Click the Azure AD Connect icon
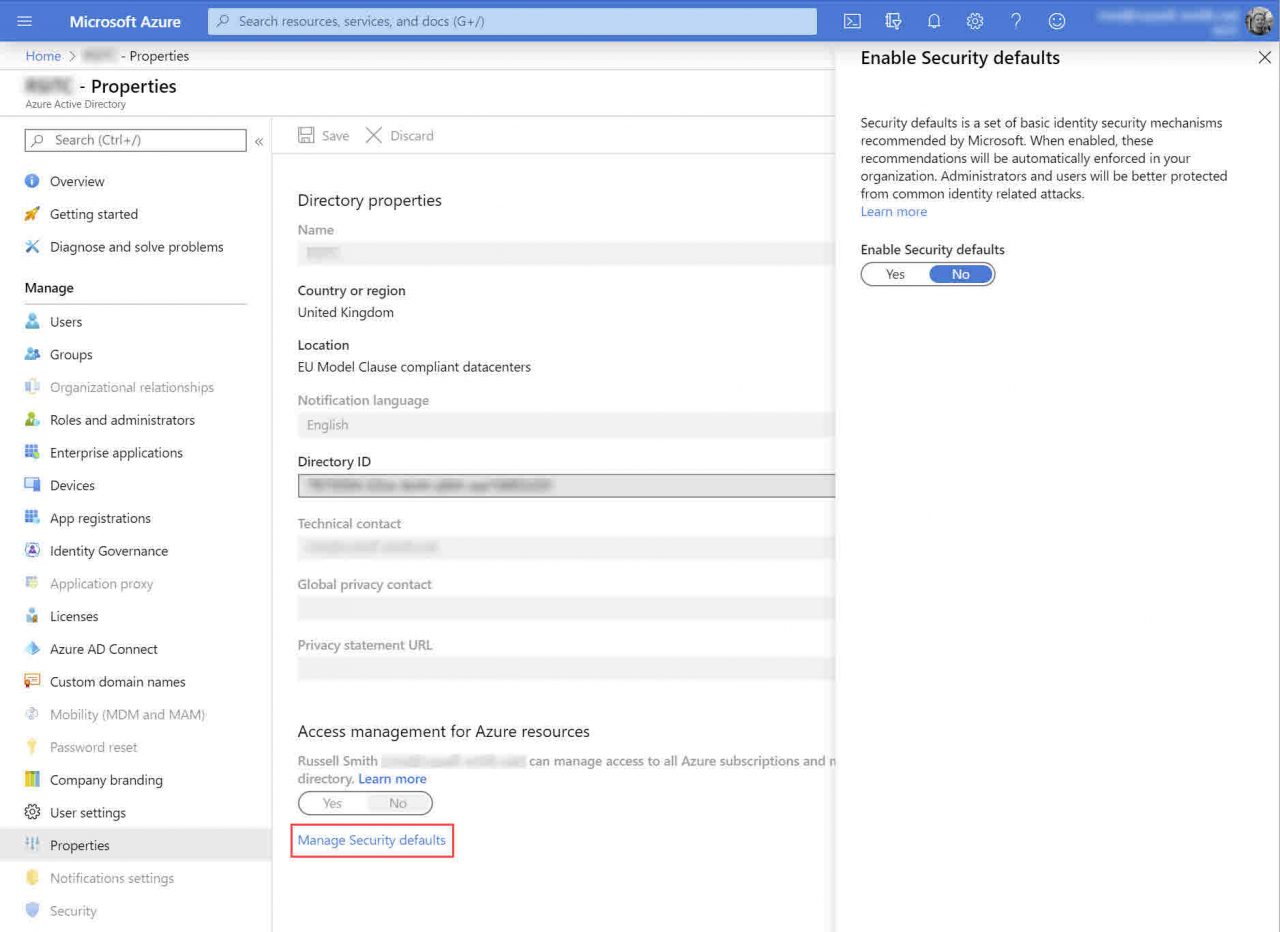The height and width of the screenshot is (932, 1280). pos(32,649)
